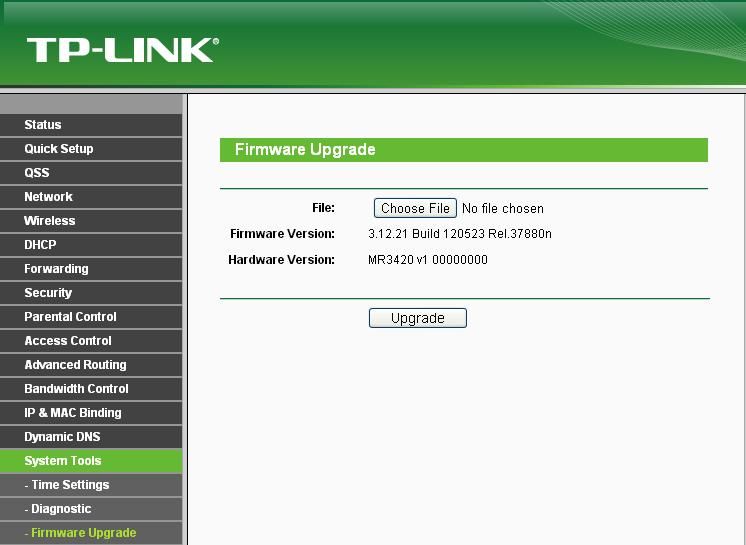The image size is (746, 545).
Task: Expand the Network menu
Action: (48, 197)
